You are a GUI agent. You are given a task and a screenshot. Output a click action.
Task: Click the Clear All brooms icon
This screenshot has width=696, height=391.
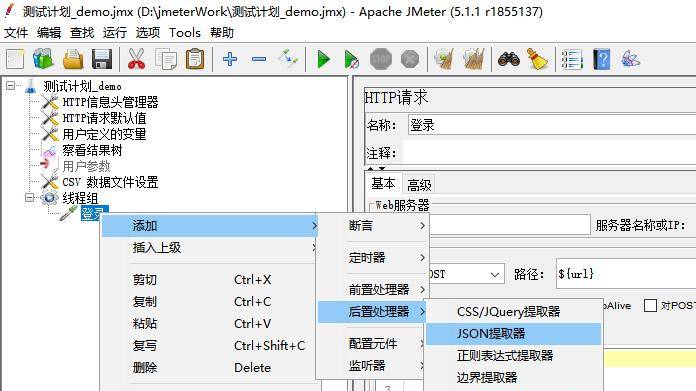click(x=473, y=59)
